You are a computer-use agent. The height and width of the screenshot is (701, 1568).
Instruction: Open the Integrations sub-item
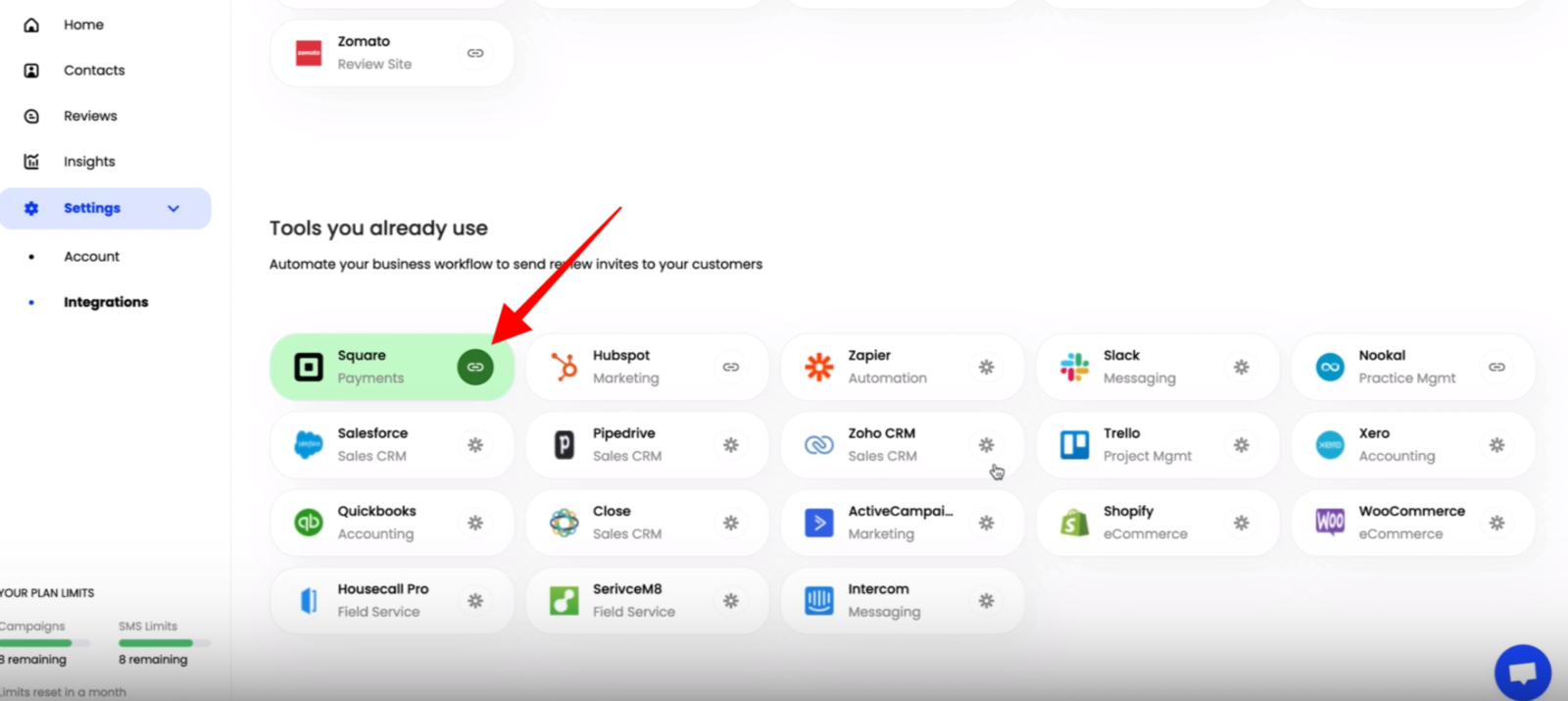106,302
